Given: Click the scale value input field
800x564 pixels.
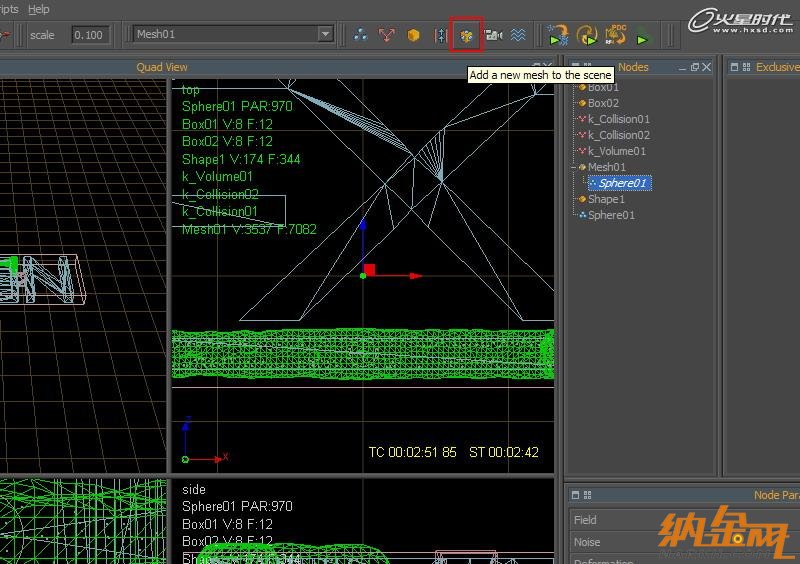Looking at the screenshot, I should (91, 35).
